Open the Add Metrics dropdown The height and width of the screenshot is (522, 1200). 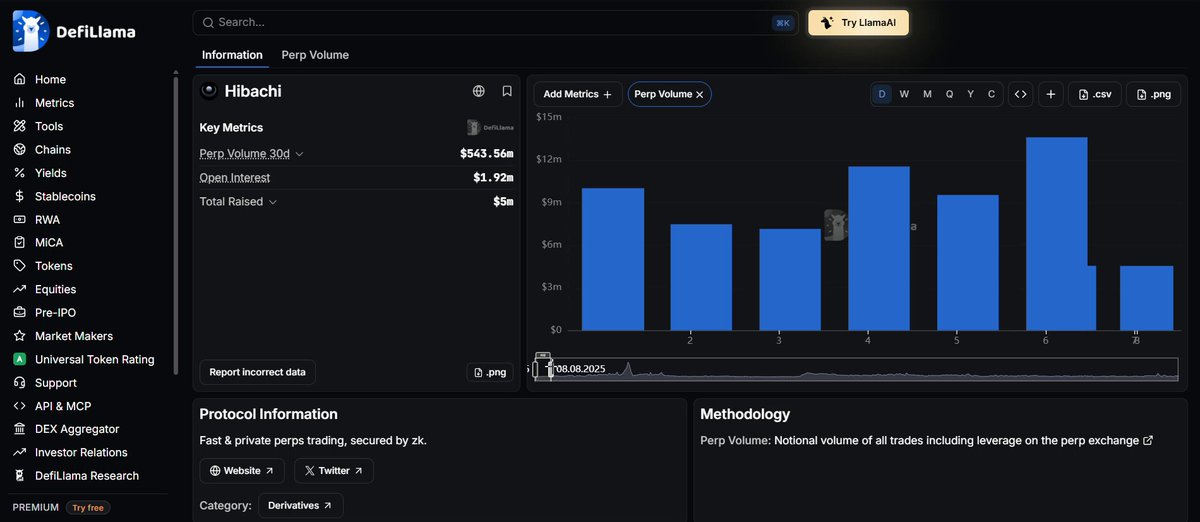coord(577,94)
